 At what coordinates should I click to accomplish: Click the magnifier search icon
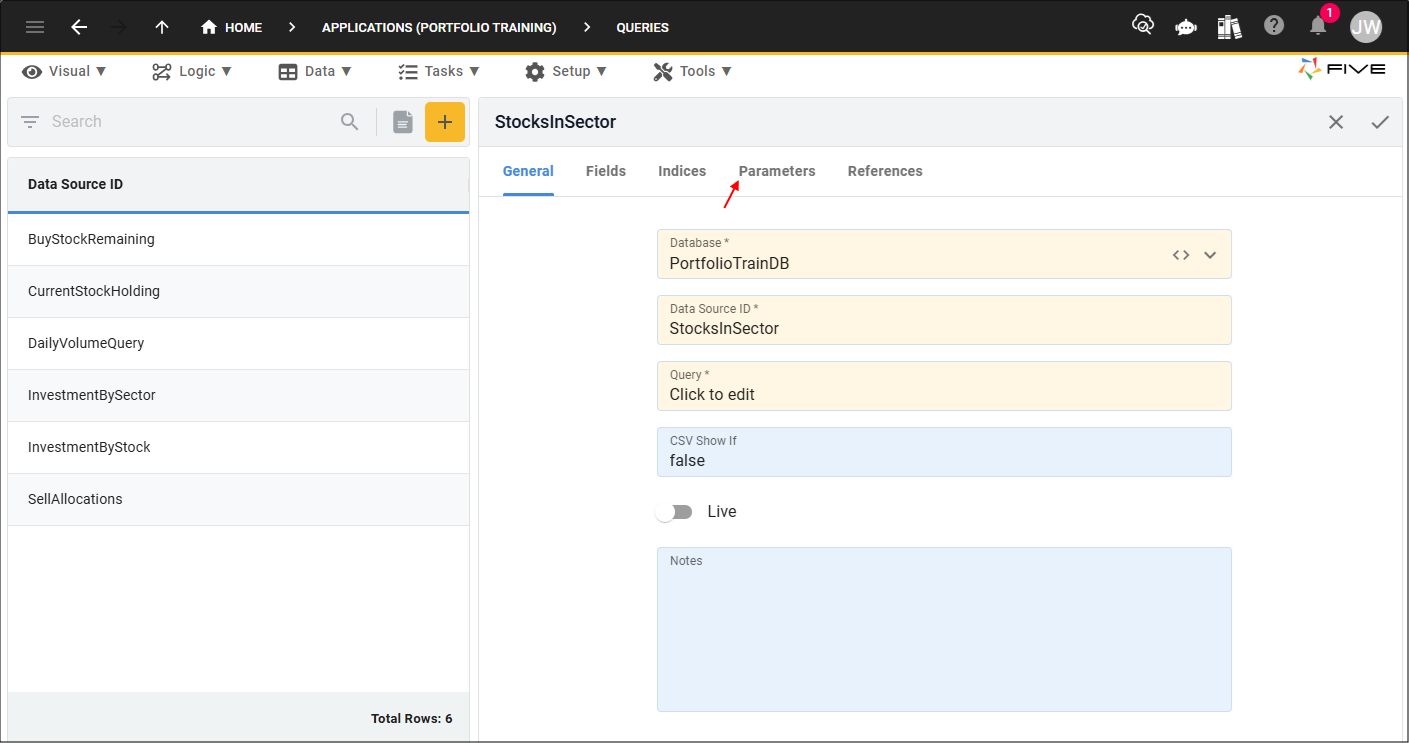349,122
